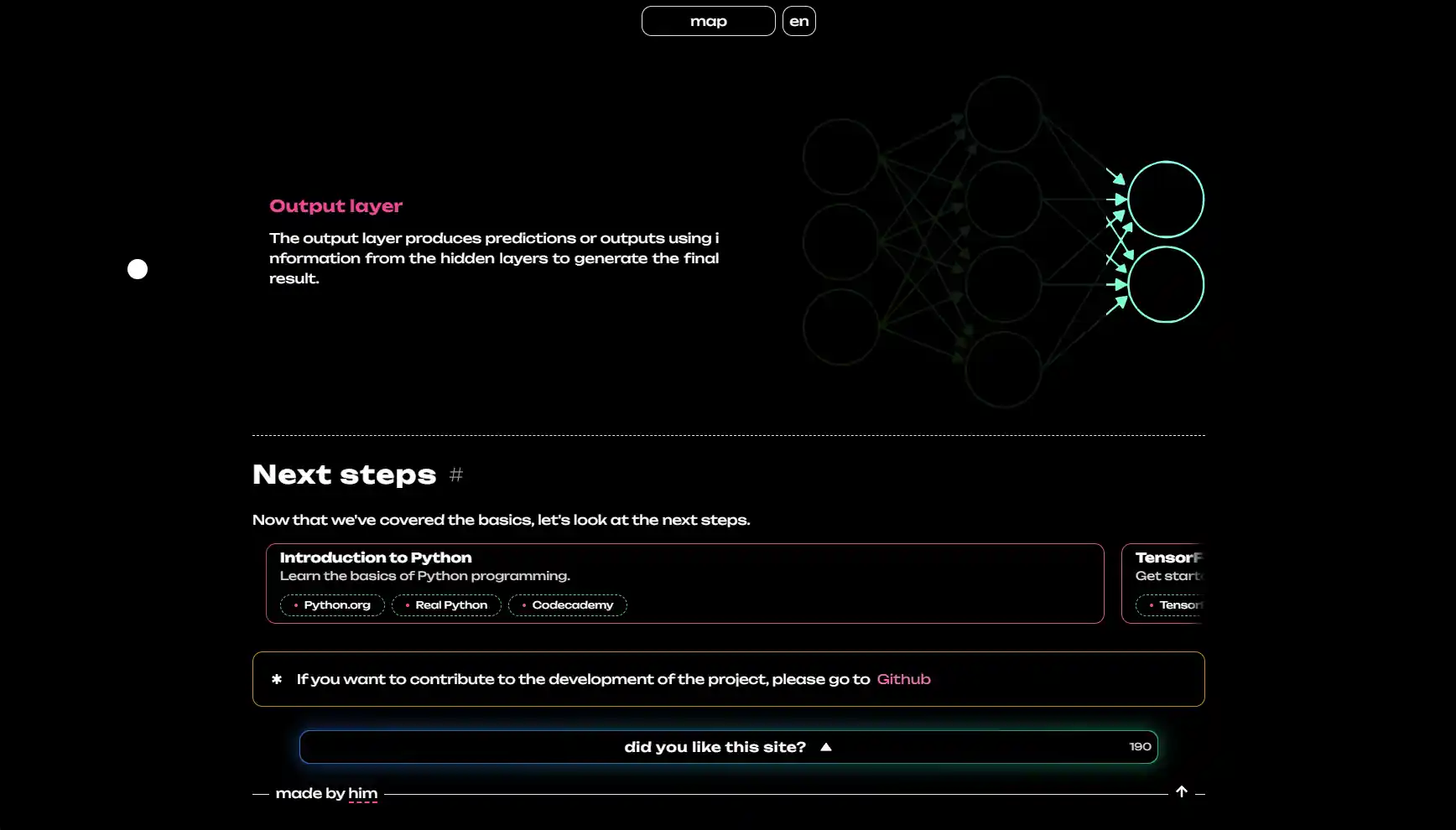1456x830 pixels.
Task: Click the 190 likes counter
Action: tap(1140, 747)
